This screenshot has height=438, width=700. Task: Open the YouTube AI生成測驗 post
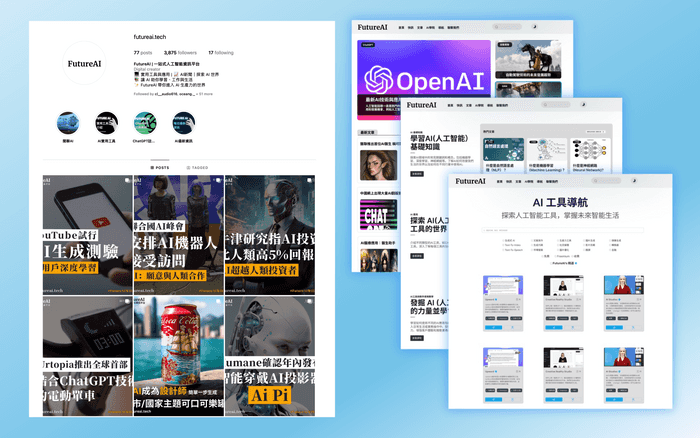pyautogui.click(x=88, y=235)
